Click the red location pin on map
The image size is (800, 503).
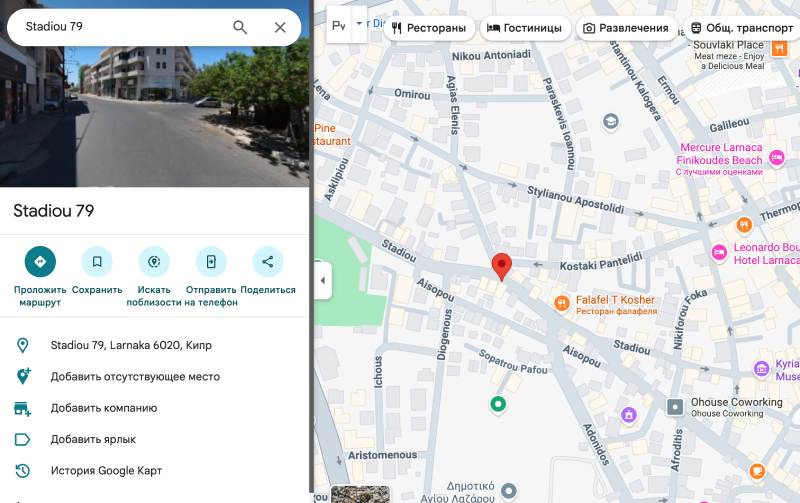[502, 267]
